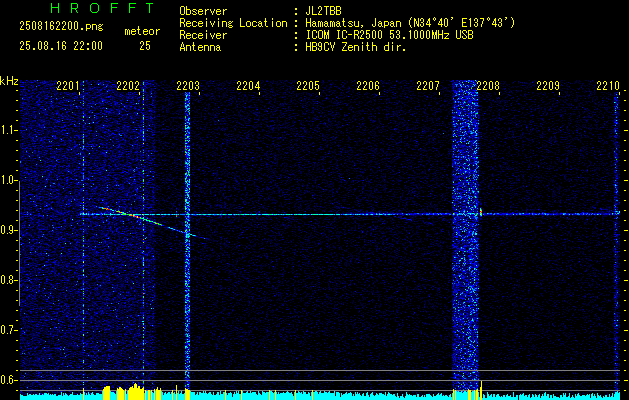Select filename 2508162200.png
629x400 pixels.
61,27
